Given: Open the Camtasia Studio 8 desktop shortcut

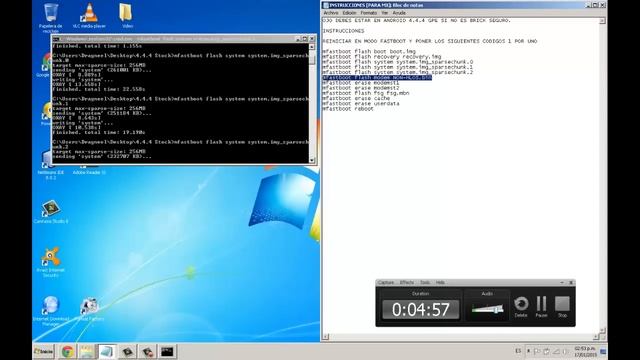Looking at the screenshot, I should point(51,211).
